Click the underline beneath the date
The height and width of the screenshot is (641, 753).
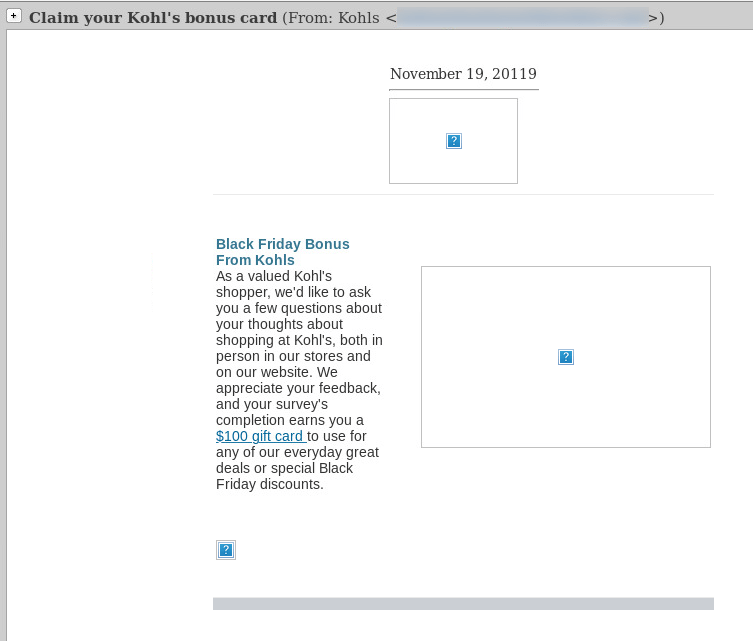click(x=463, y=90)
